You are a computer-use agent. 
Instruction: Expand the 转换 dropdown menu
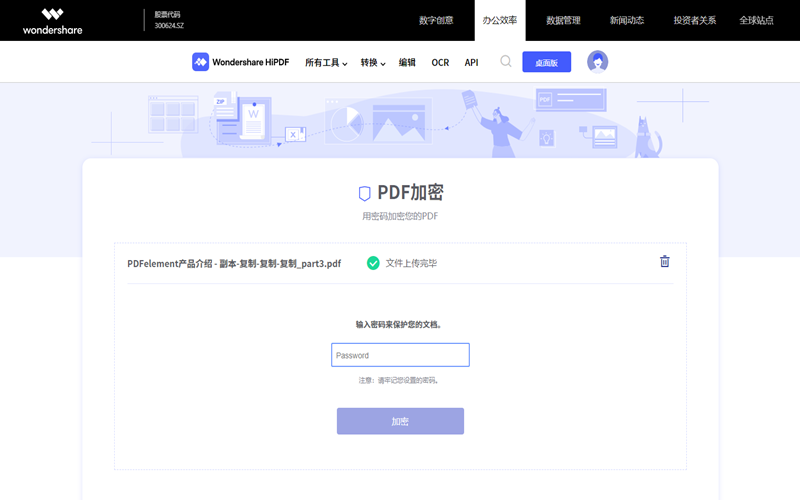[x=373, y=63]
